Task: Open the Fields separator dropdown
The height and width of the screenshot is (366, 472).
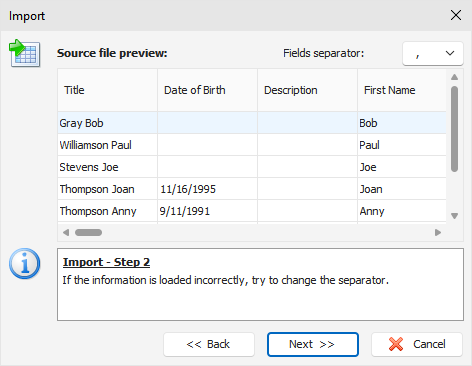Action: tap(433, 53)
